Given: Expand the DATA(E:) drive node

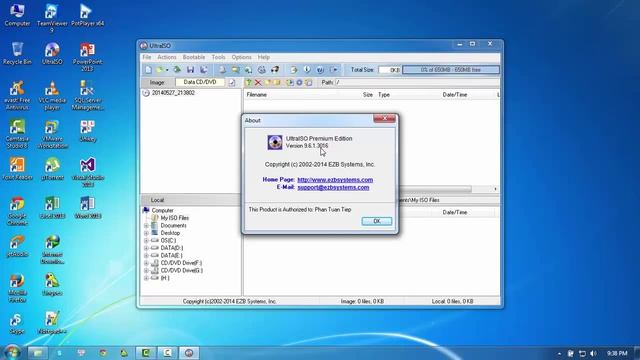Looking at the screenshot, I should (x=146, y=256).
